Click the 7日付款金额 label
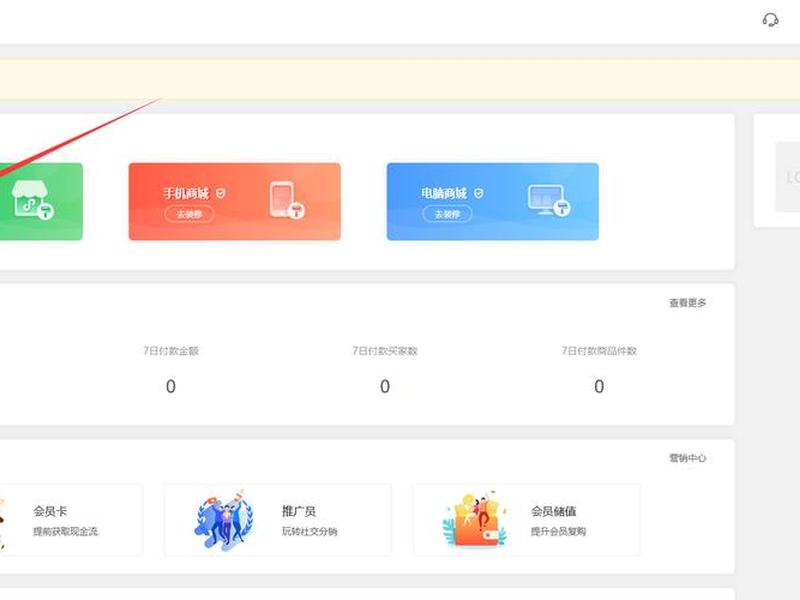The image size is (800, 600). point(171,351)
